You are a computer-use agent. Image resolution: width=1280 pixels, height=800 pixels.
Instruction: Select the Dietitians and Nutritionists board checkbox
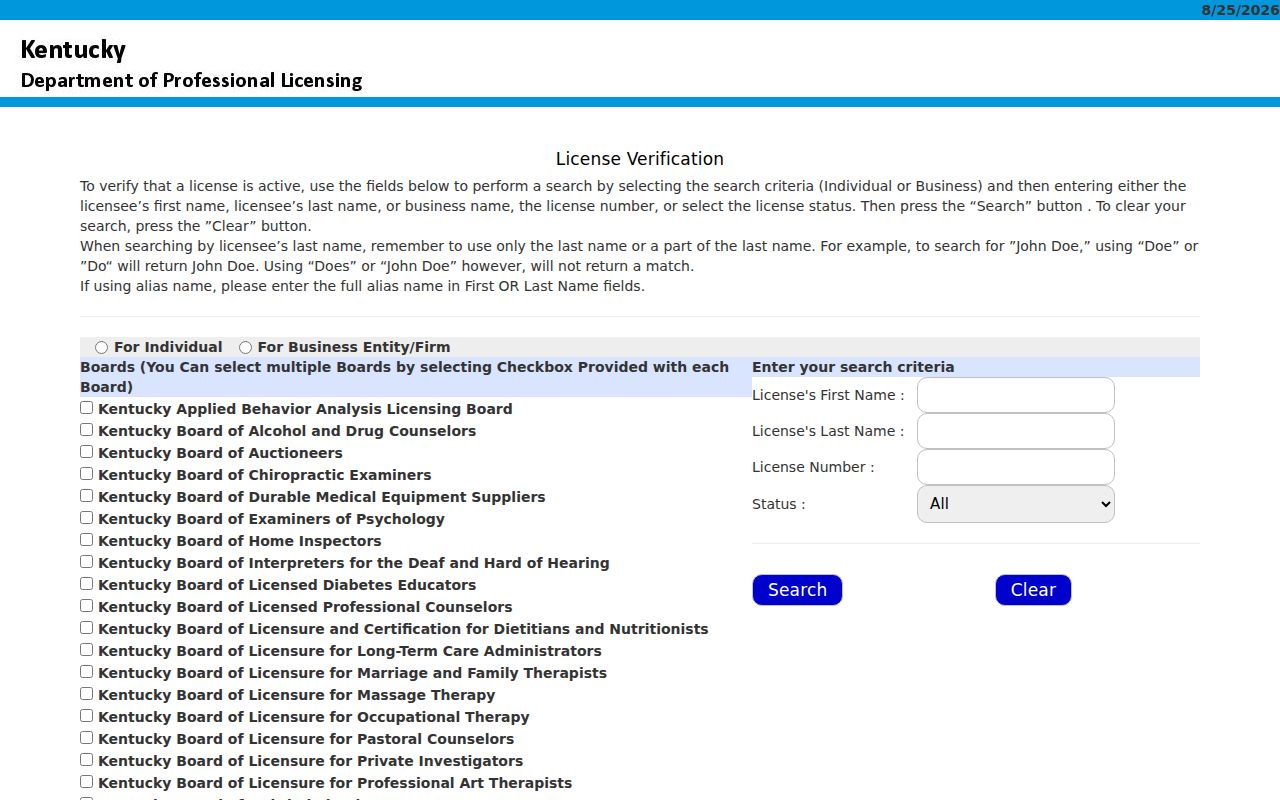(x=87, y=628)
